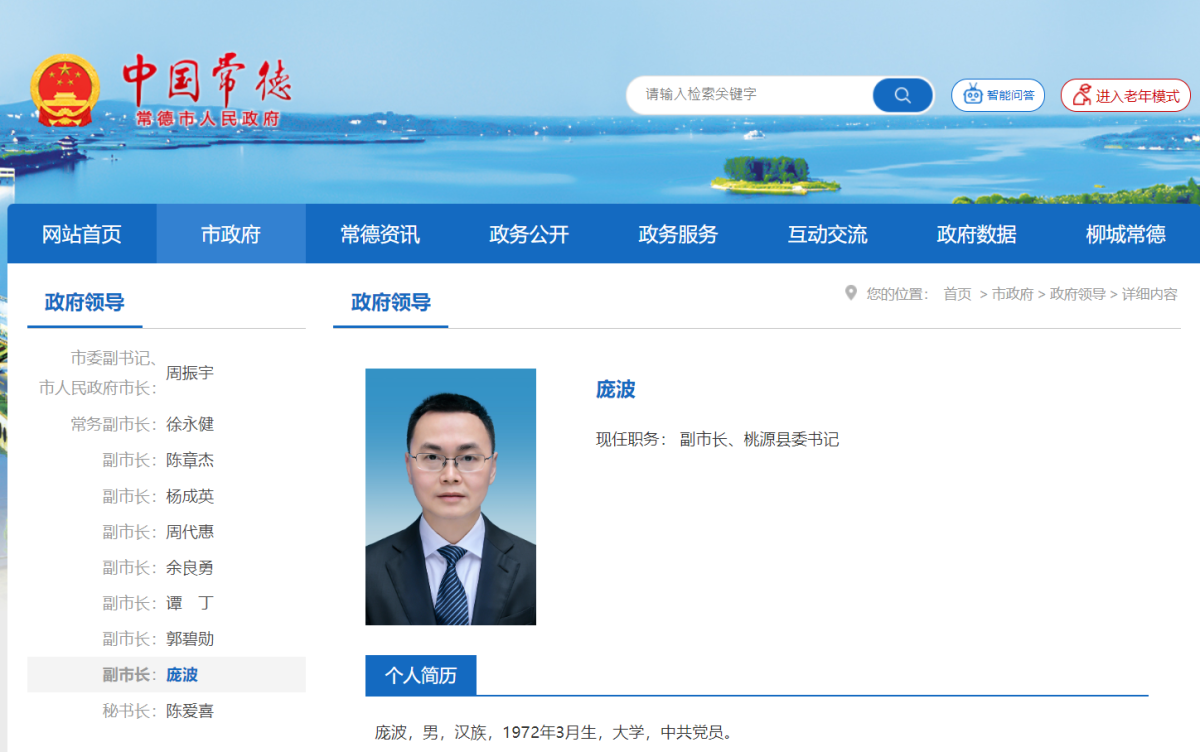Open the 政务公开 menu item

529,234
